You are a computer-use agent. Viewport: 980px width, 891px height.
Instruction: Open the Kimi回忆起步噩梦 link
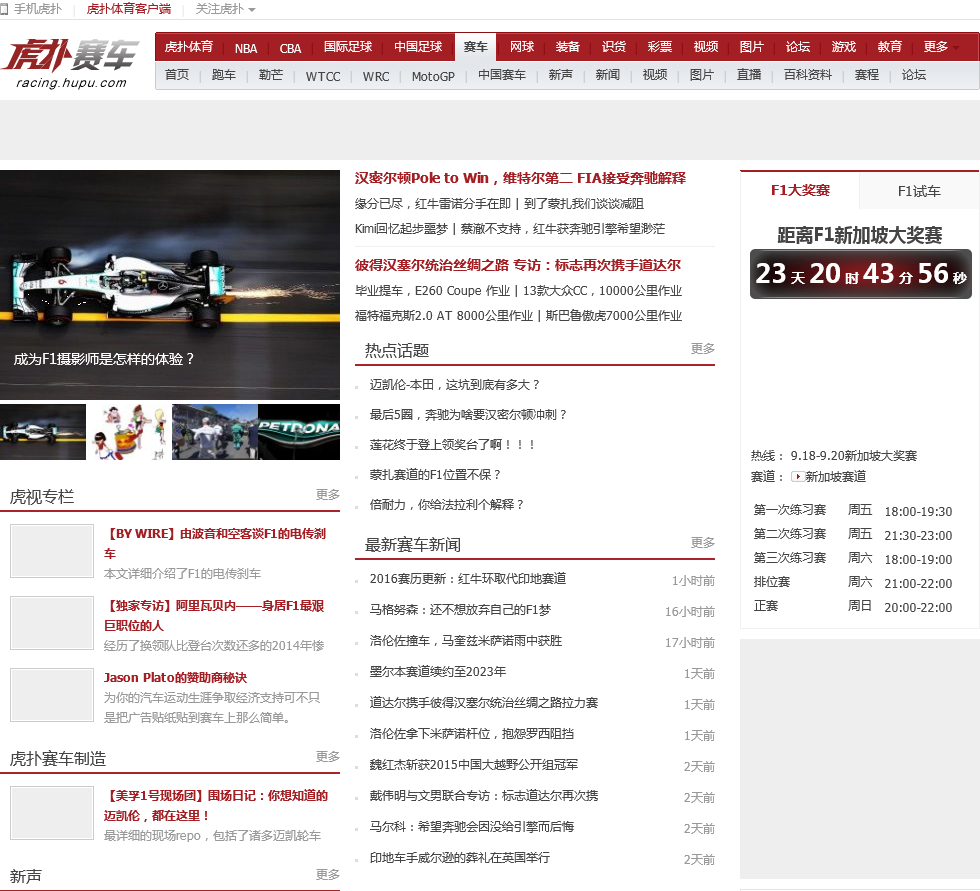401,229
